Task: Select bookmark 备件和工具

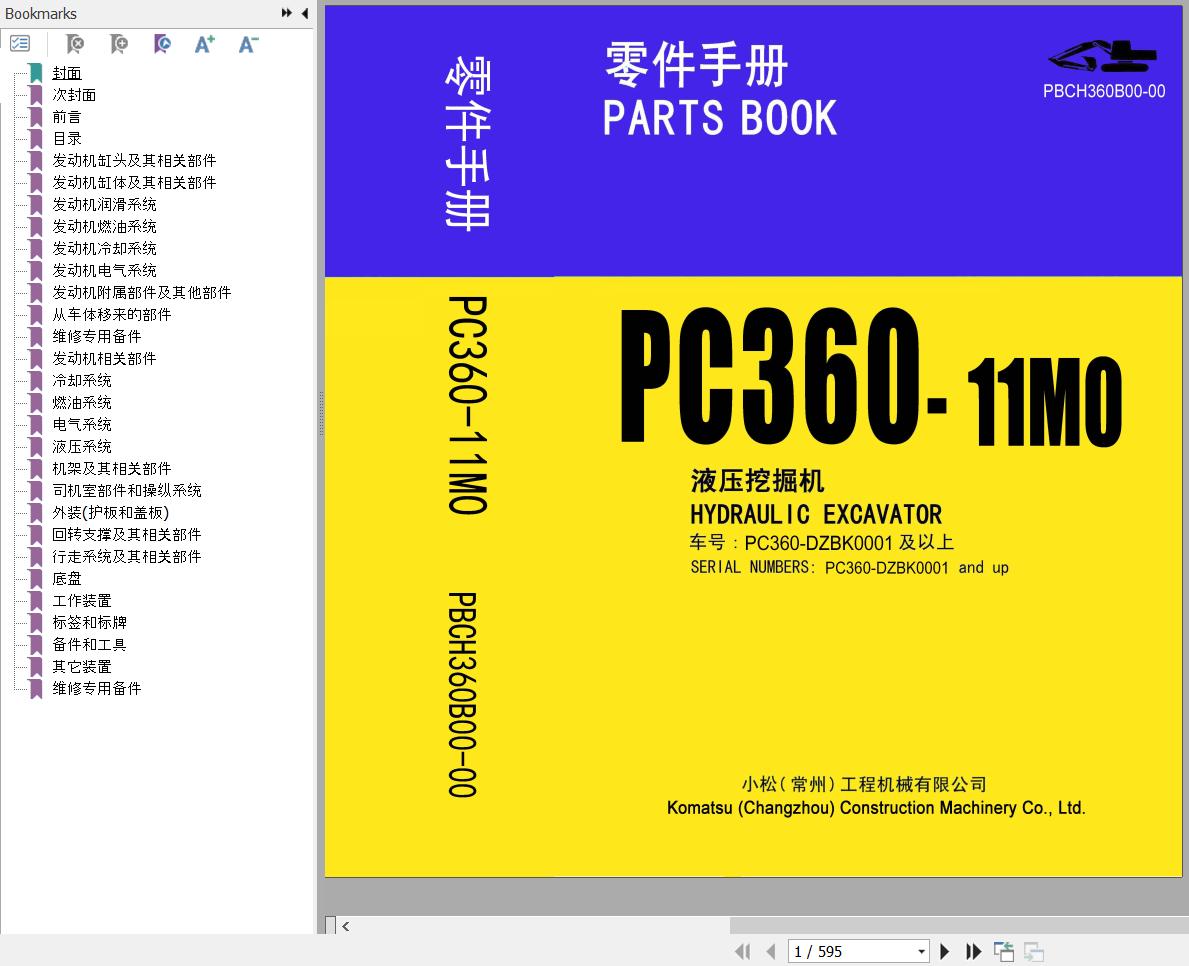Action: [89, 645]
